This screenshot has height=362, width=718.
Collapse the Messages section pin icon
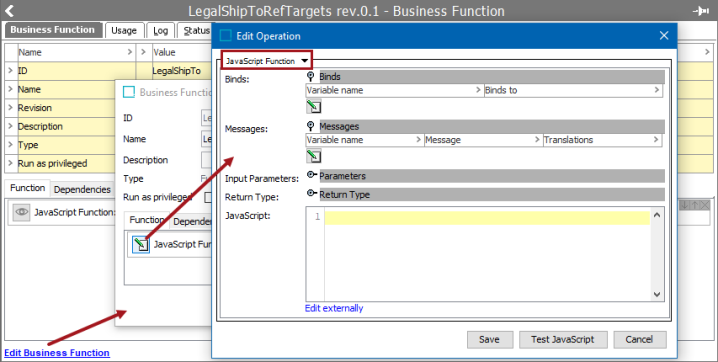point(310,126)
